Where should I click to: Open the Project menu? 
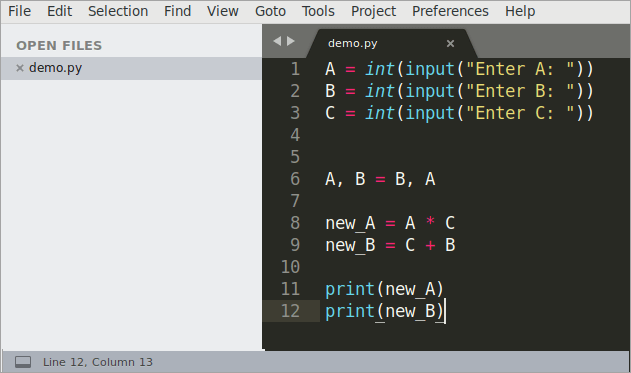[373, 11]
